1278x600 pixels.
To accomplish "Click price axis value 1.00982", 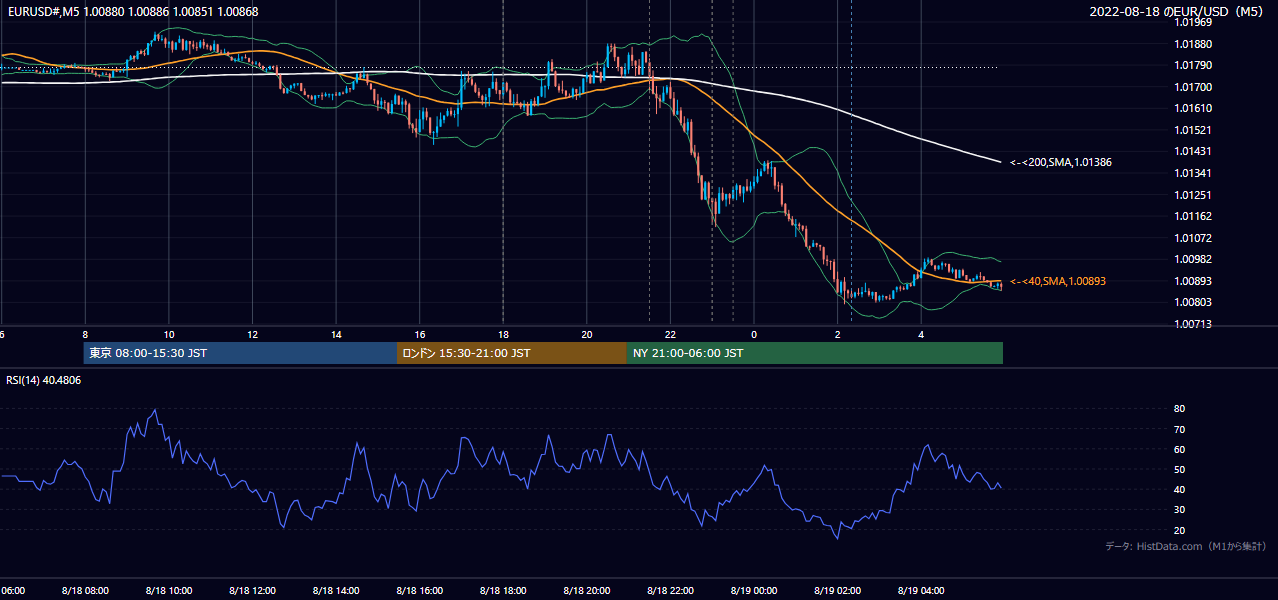I will (x=1192, y=259).
